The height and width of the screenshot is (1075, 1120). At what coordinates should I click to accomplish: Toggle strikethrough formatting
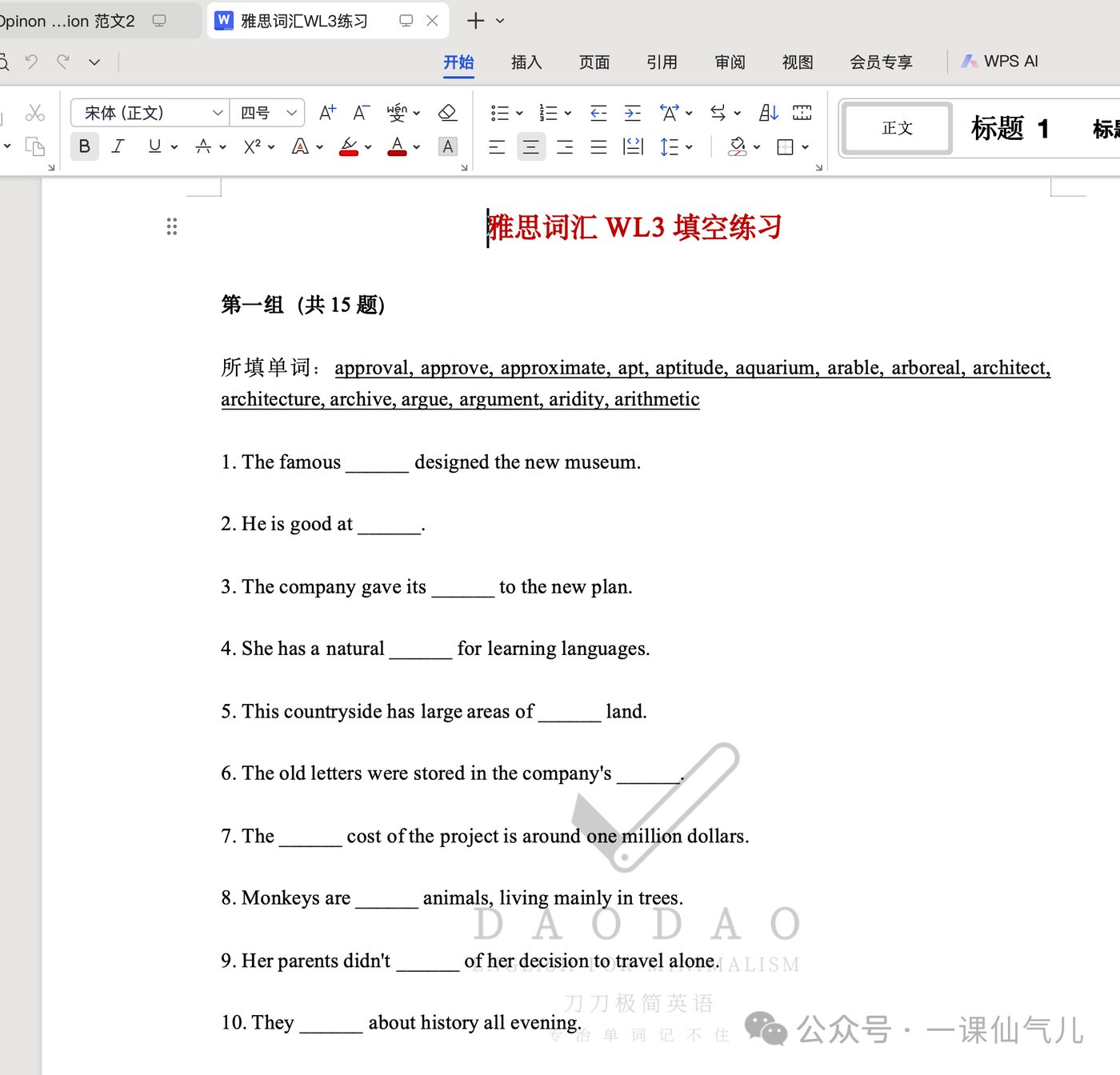point(203,146)
